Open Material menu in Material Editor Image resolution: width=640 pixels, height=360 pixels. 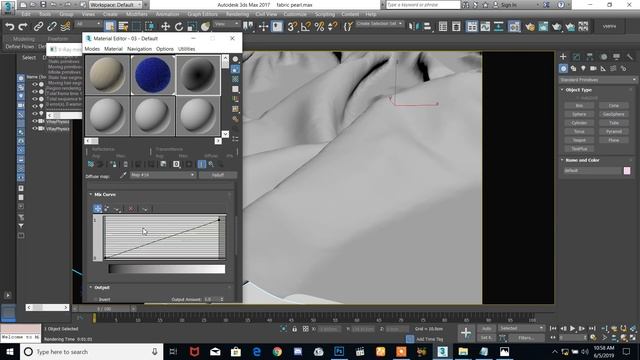[x=113, y=49]
